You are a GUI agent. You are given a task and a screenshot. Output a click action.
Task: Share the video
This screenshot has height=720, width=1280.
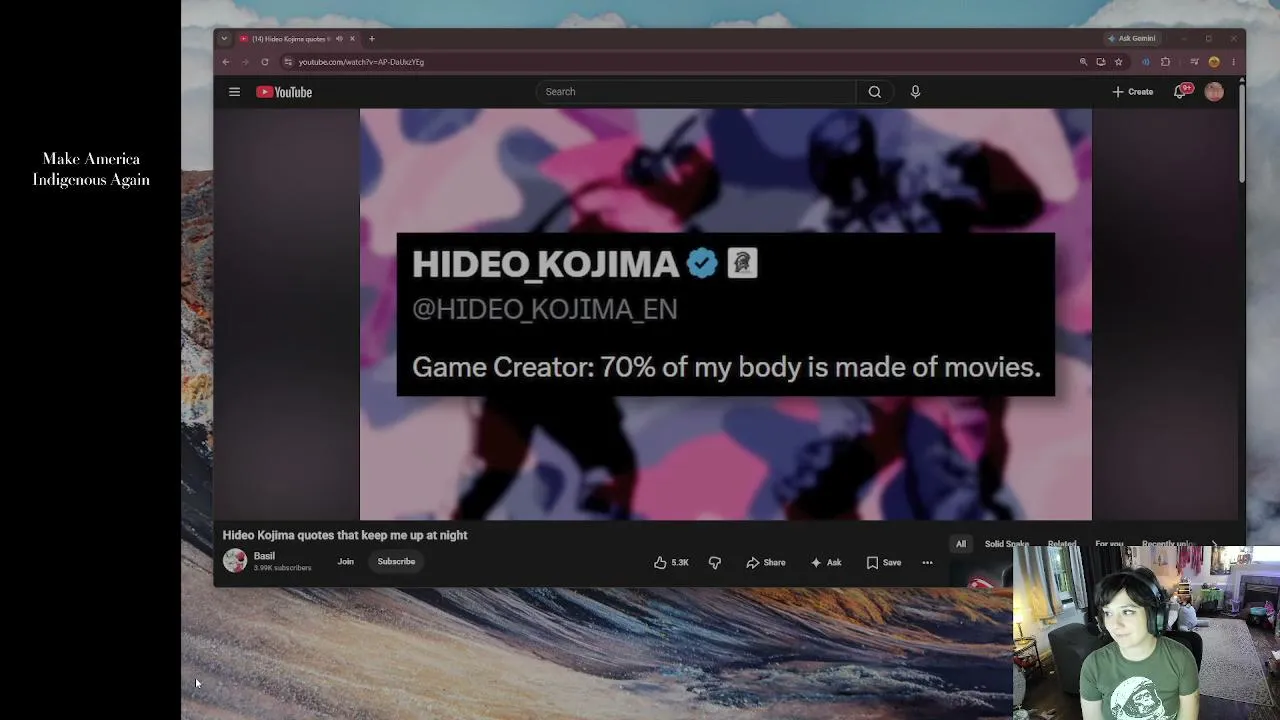click(x=766, y=562)
